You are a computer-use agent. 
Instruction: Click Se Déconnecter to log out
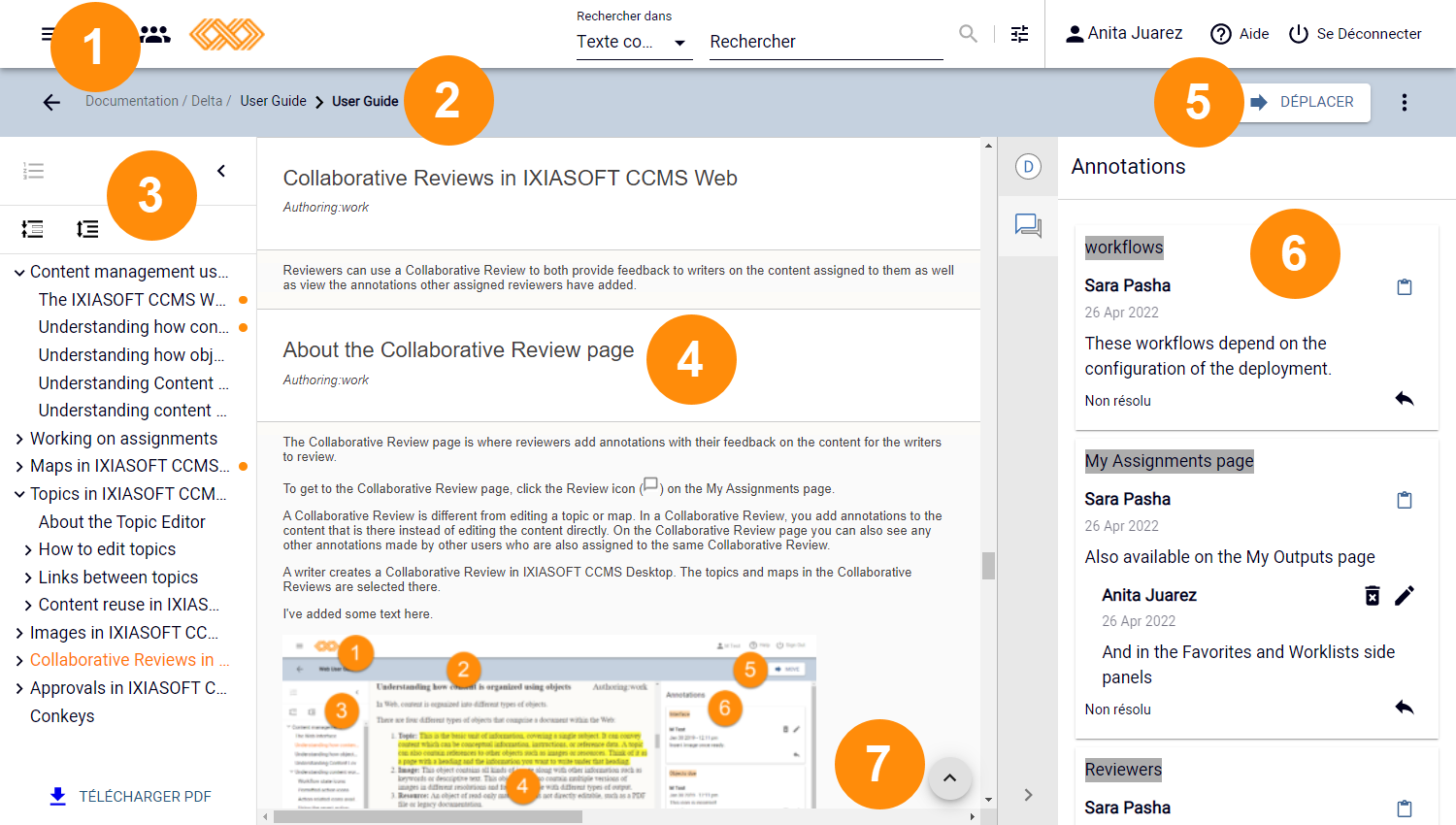point(1355,34)
